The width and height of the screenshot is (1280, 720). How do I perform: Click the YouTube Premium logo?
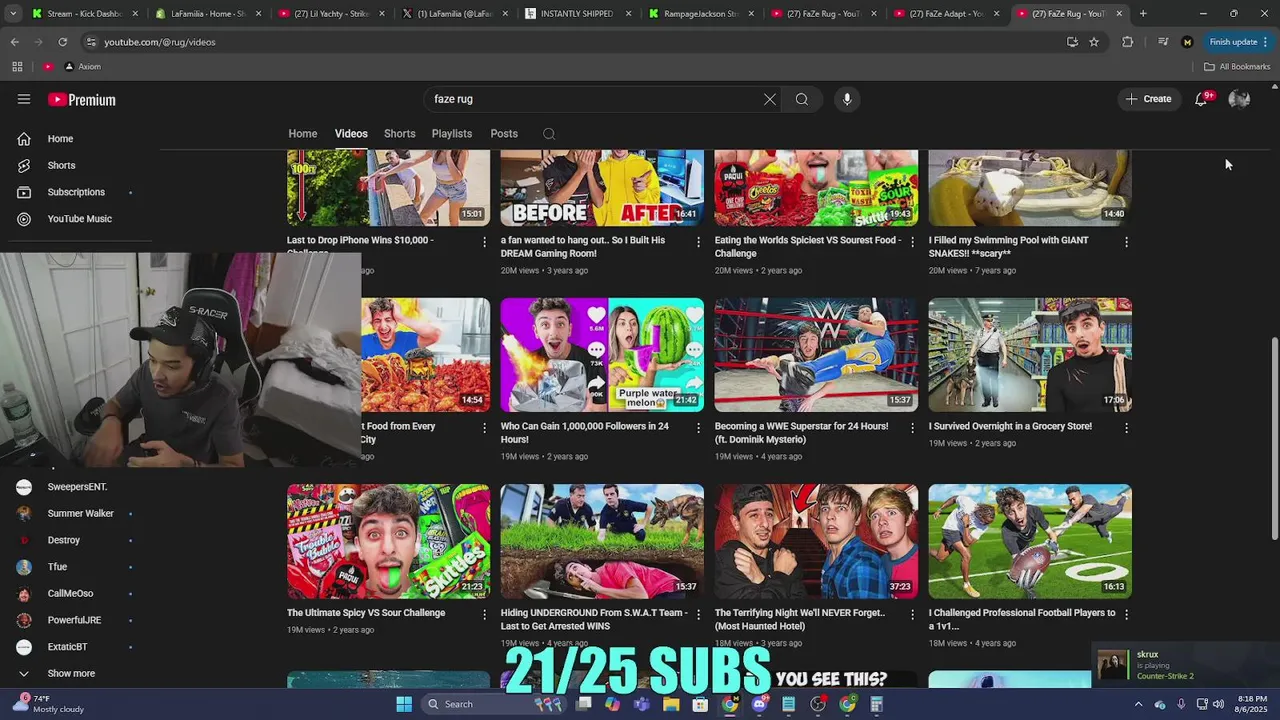coord(82,100)
